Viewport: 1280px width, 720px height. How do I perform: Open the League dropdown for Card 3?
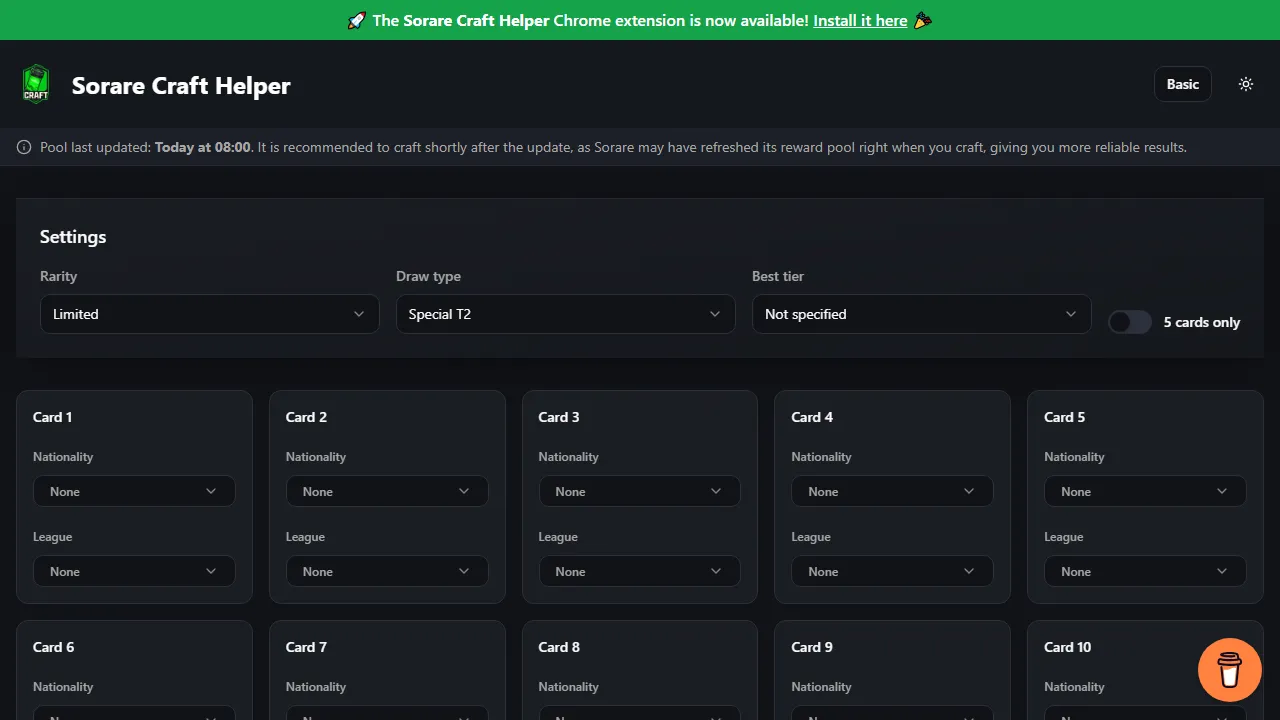click(x=639, y=571)
